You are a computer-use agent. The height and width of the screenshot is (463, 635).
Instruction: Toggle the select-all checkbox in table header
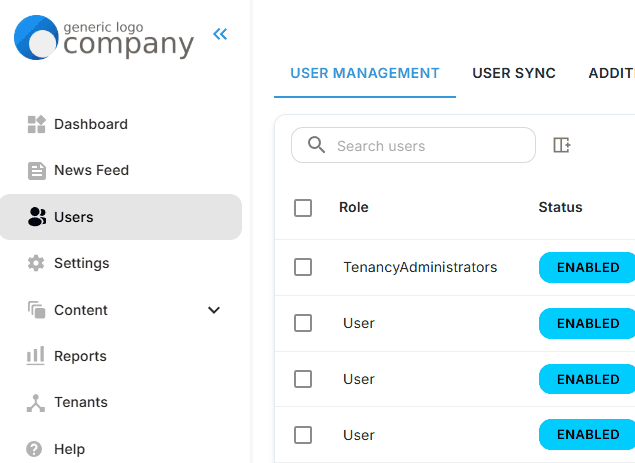303,208
